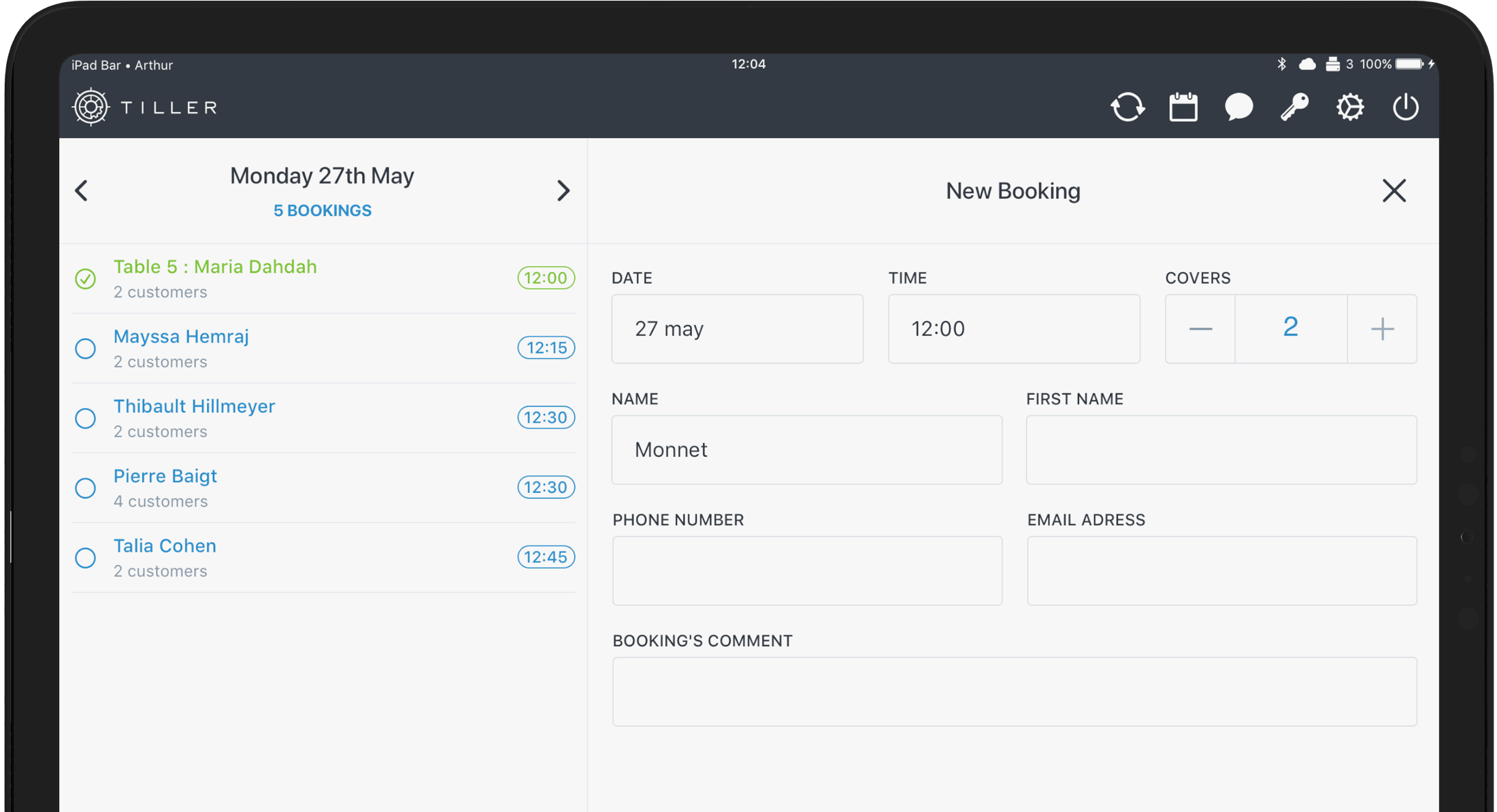This screenshot has height=812, width=1497.
Task: Open the calendar bookings icon
Action: click(x=1183, y=107)
